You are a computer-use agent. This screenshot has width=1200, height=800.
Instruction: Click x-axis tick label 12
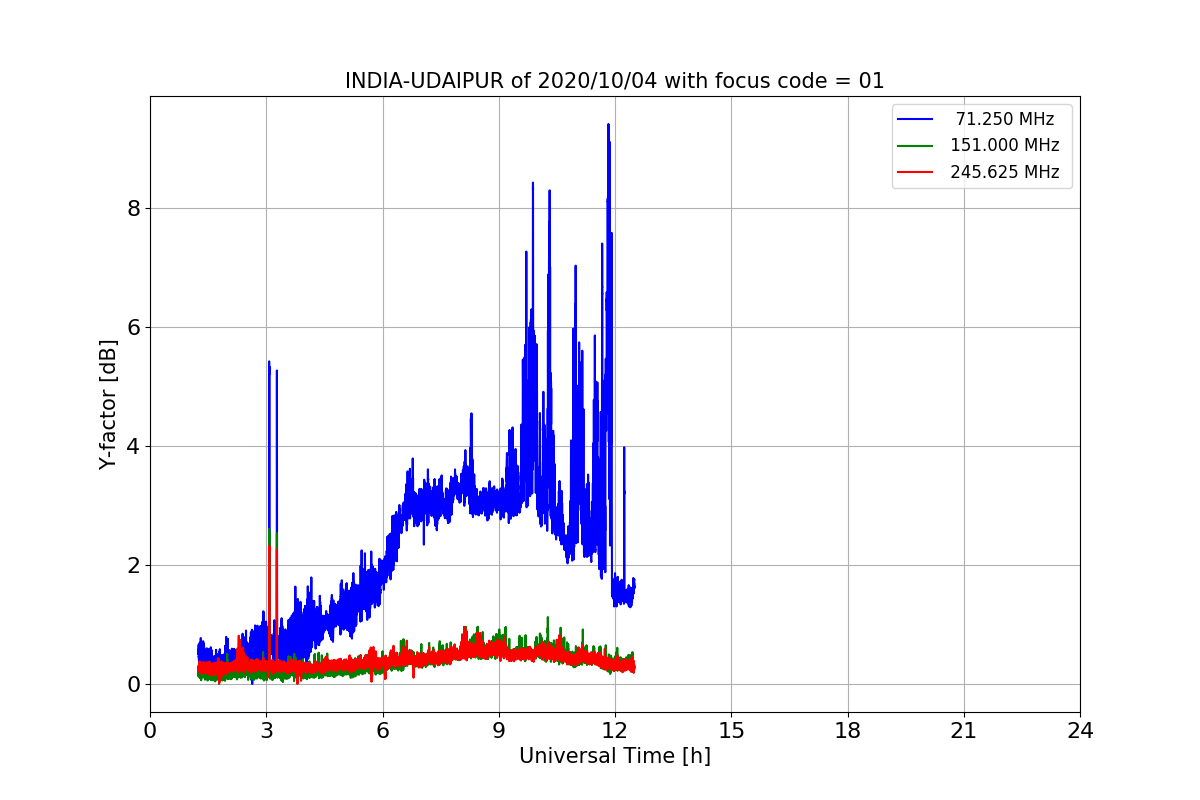[x=615, y=731]
